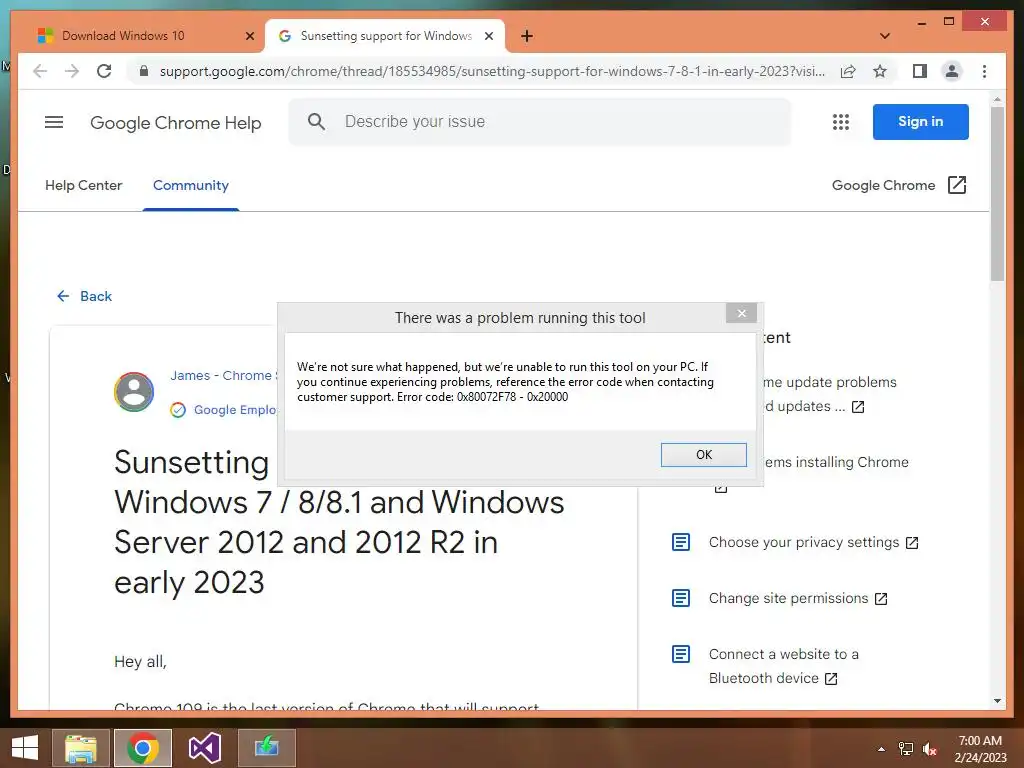The image size is (1024, 768).
Task: Click the Sign in button
Action: (920, 121)
